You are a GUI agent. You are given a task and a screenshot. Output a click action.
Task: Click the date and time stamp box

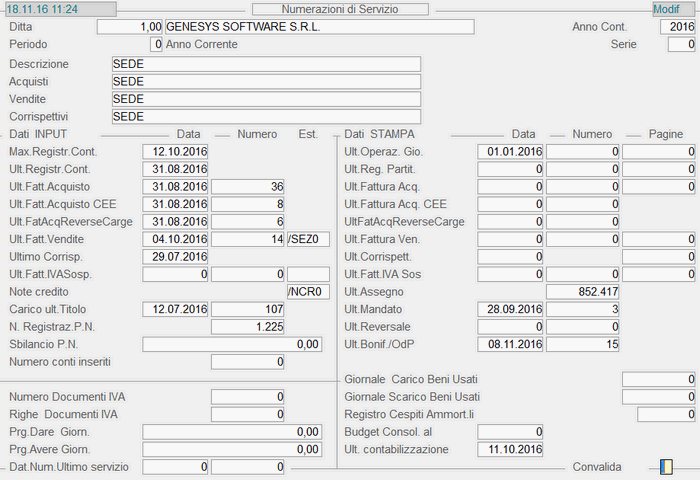(x=60, y=9)
